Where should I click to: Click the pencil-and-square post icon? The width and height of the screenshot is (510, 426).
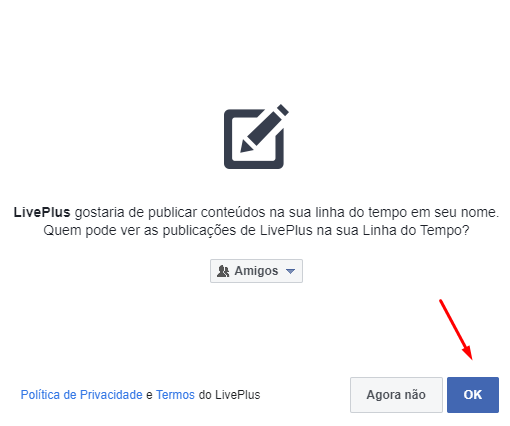[x=256, y=136]
